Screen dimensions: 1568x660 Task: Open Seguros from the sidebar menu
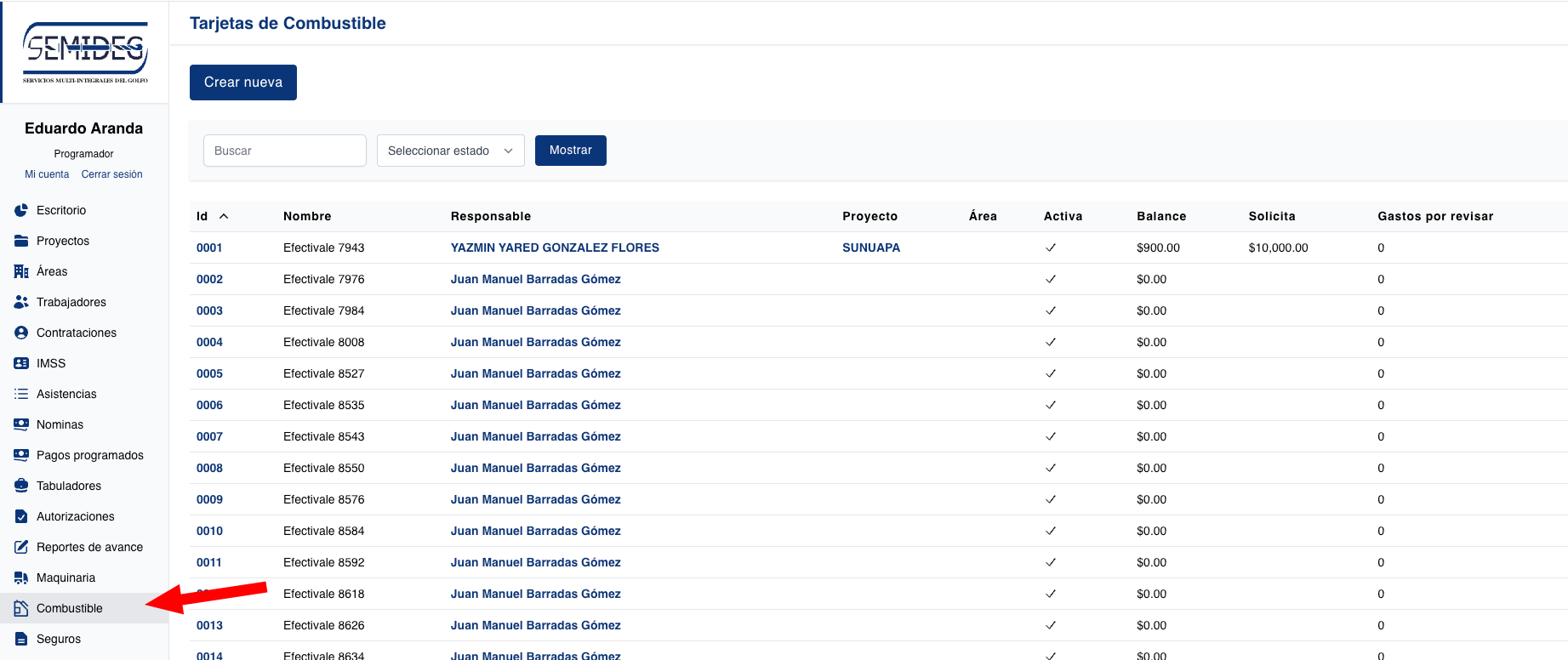coord(59,639)
